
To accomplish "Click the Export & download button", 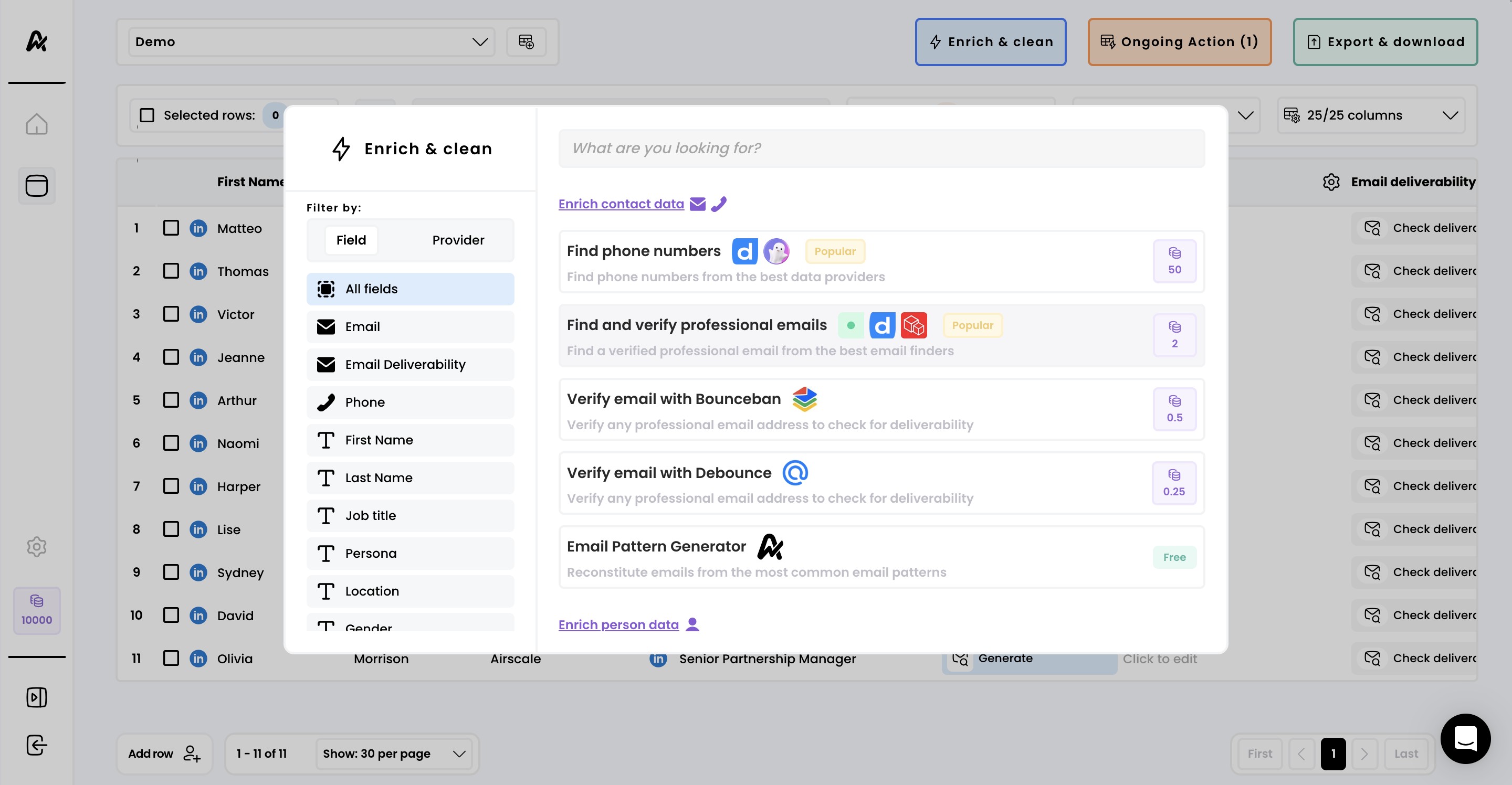I will pos(1385,41).
